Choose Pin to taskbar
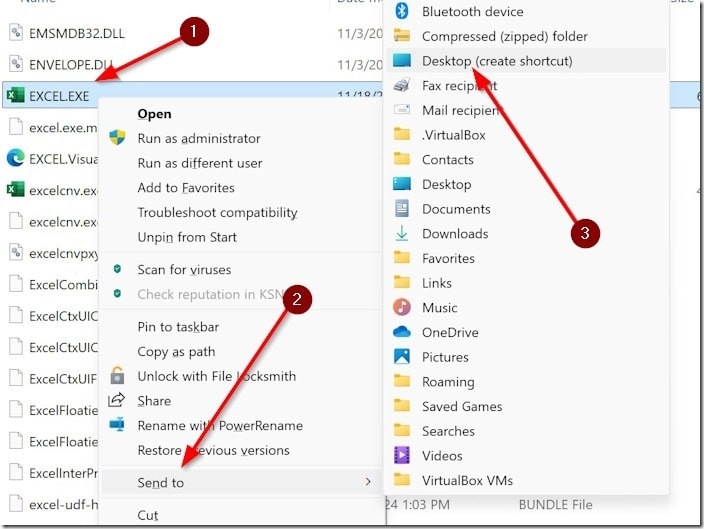This screenshot has width=704, height=529. 178,327
